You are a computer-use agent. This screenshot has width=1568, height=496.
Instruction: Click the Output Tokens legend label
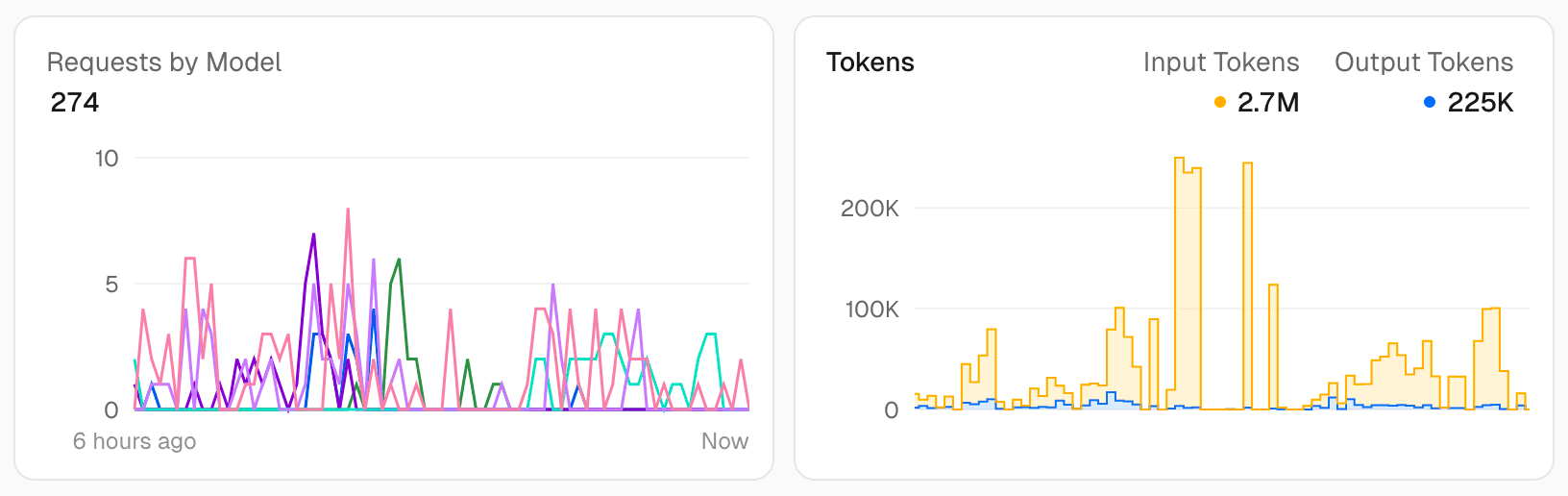(x=1423, y=62)
